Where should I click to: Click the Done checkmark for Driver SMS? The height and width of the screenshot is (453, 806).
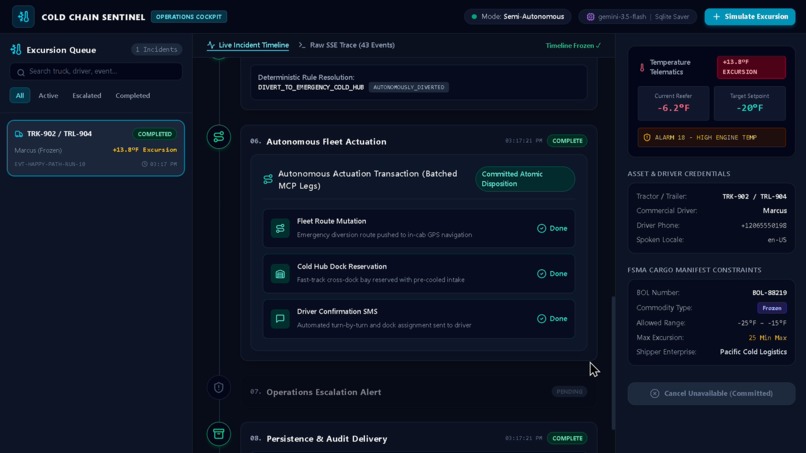pyautogui.click(x=541, y=319)
